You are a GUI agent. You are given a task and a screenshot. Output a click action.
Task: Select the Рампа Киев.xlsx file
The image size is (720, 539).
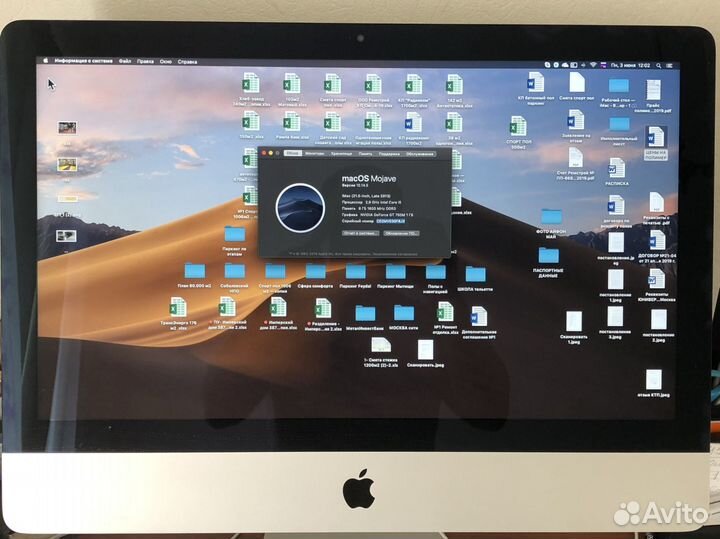(292, 126)
